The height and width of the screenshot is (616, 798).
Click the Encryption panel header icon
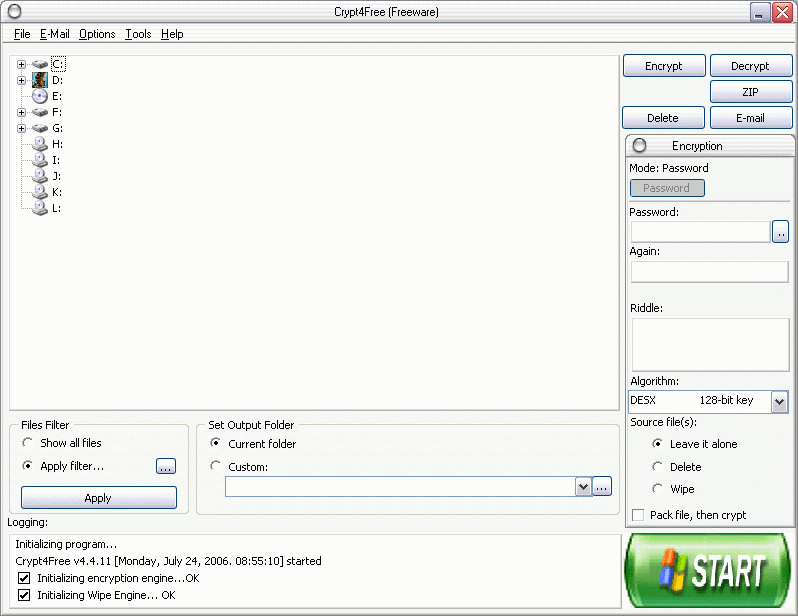point(640,146)
